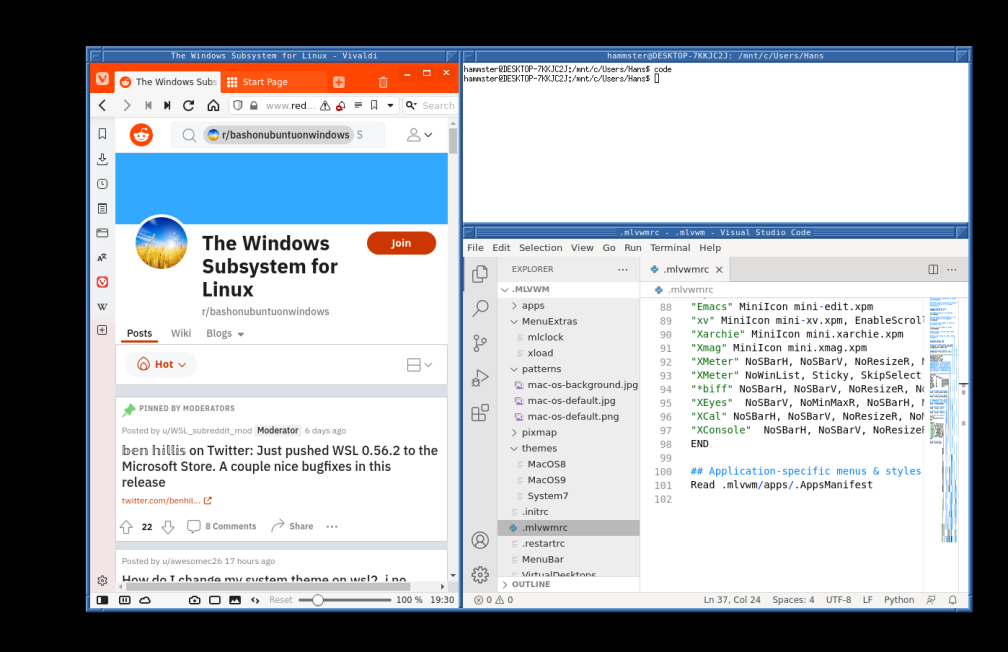Open Search view in VS Code activity bar
The width and height of the screenshot is (1008, 652).
(x=480, y=309)
